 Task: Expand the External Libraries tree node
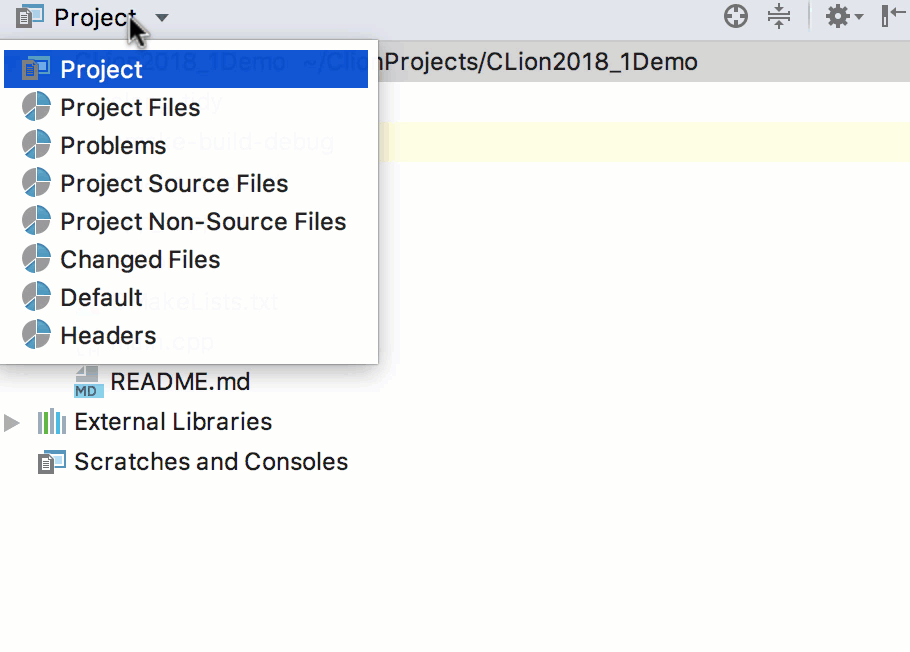(12, 422)
